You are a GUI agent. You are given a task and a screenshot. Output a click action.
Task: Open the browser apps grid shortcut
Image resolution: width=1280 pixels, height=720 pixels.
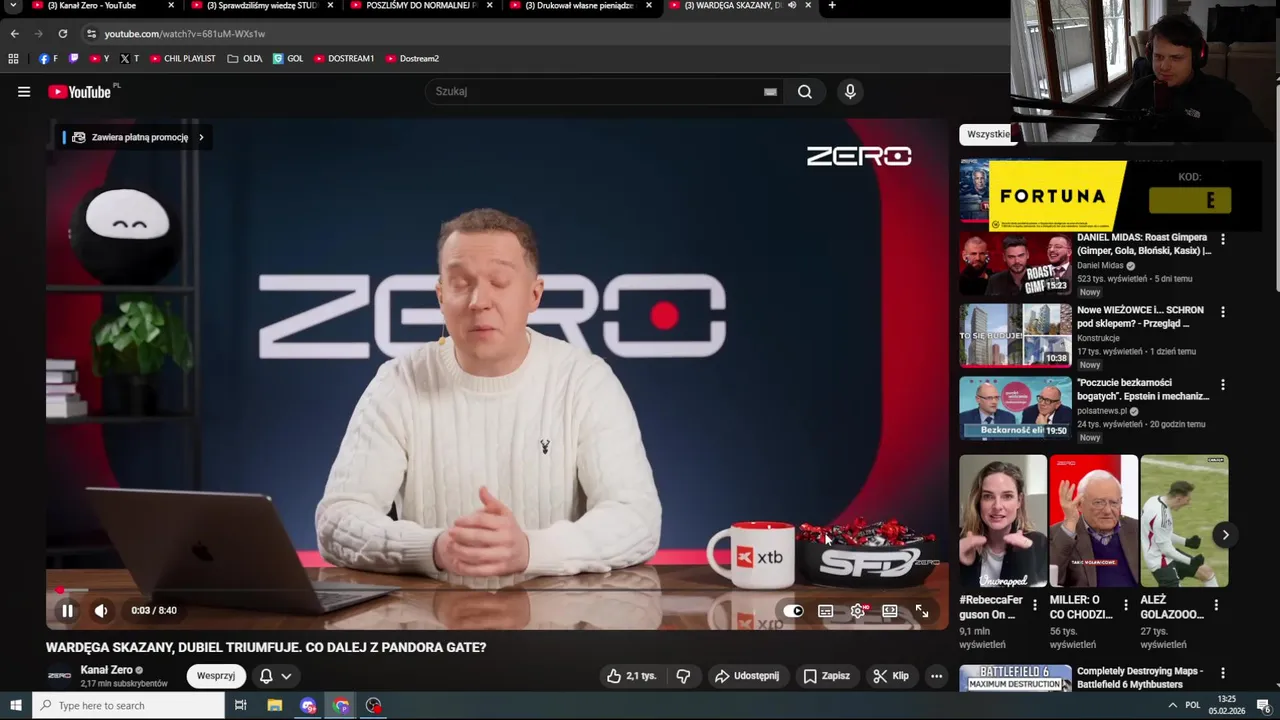pos(13,59)
